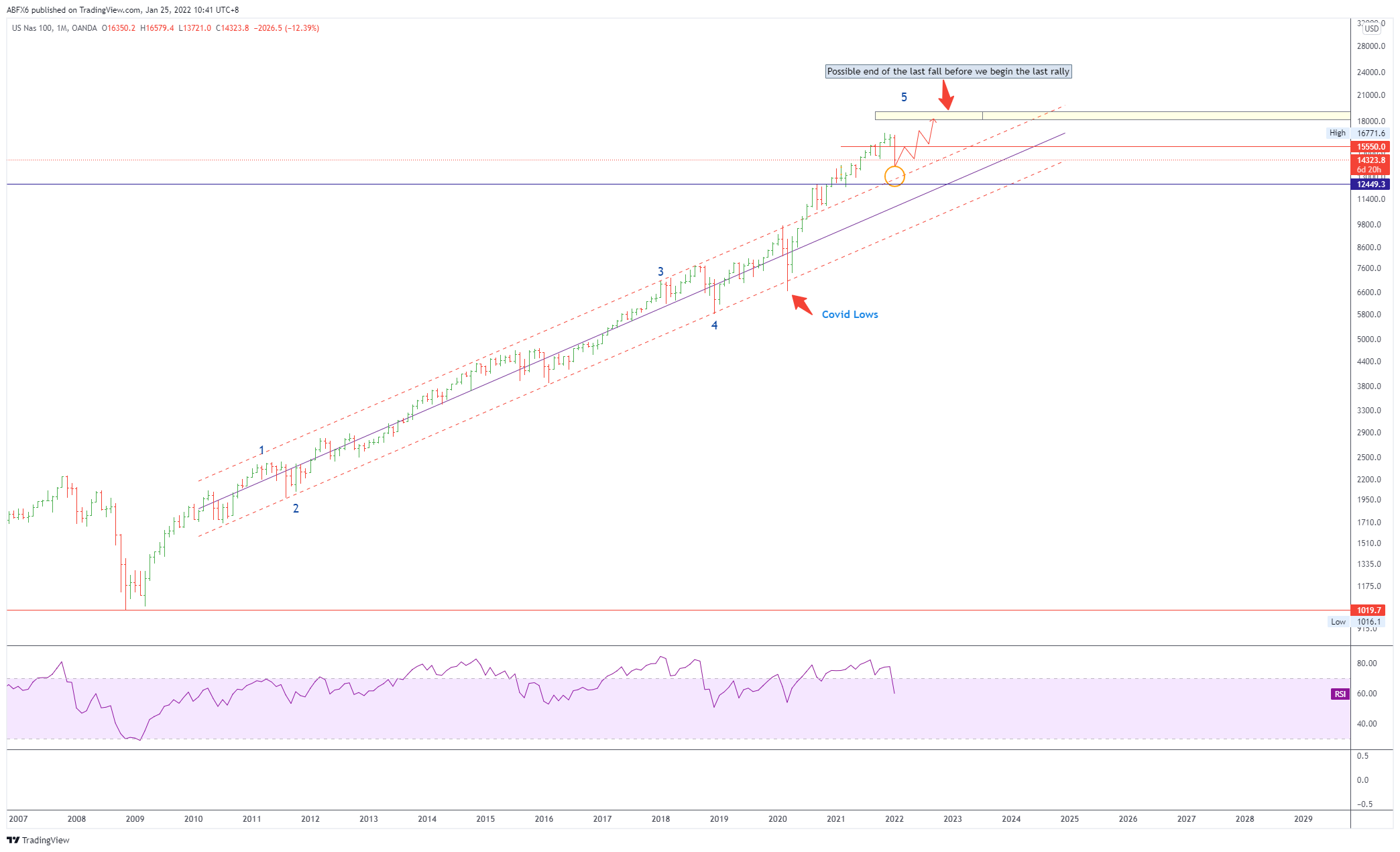Click the high value H16579.4
Image resolution: width=1400 pixels, height=852 pixels.
click(157, 28)
